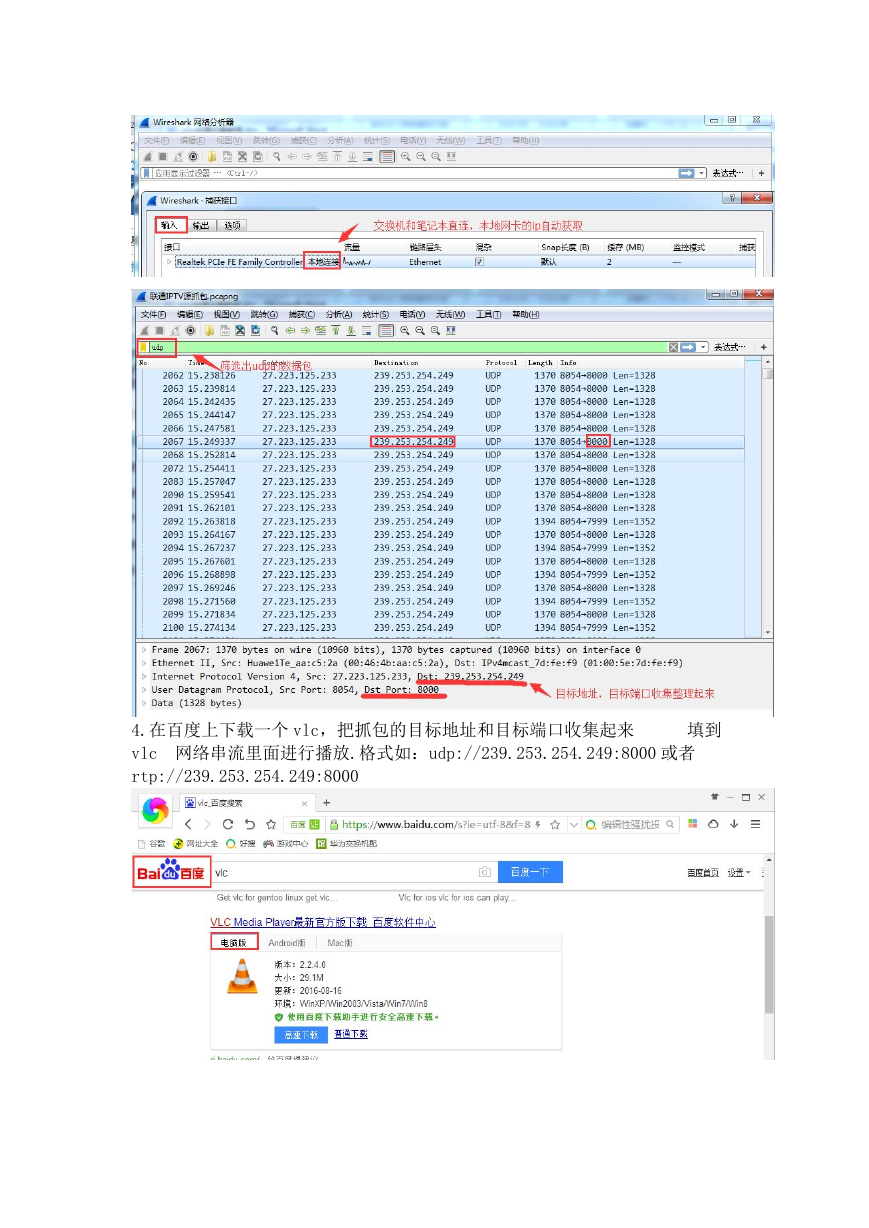This screenshot has height=1228, width=869.
Task: Open the filter dropdown in the upper Wireshark window
Action: 702,173
